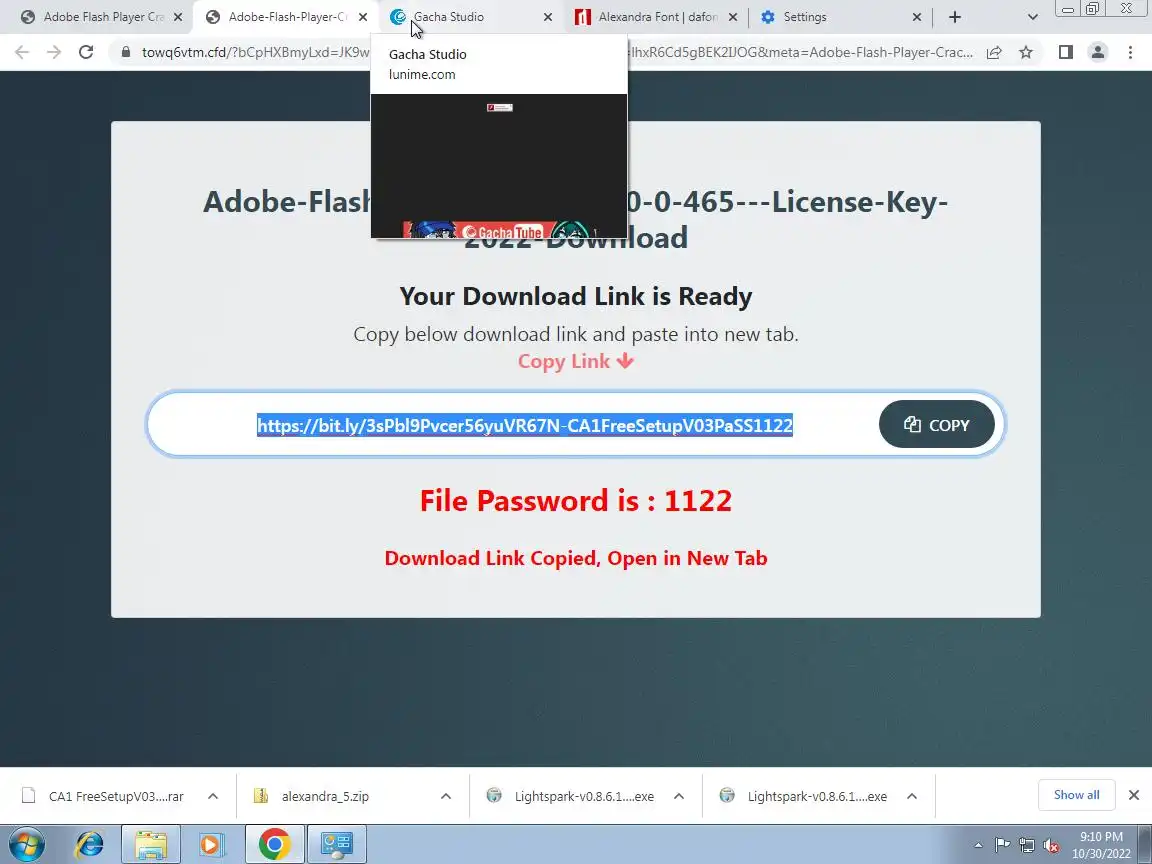Click the Chrome taskbar icon

[x=274, y=844]
